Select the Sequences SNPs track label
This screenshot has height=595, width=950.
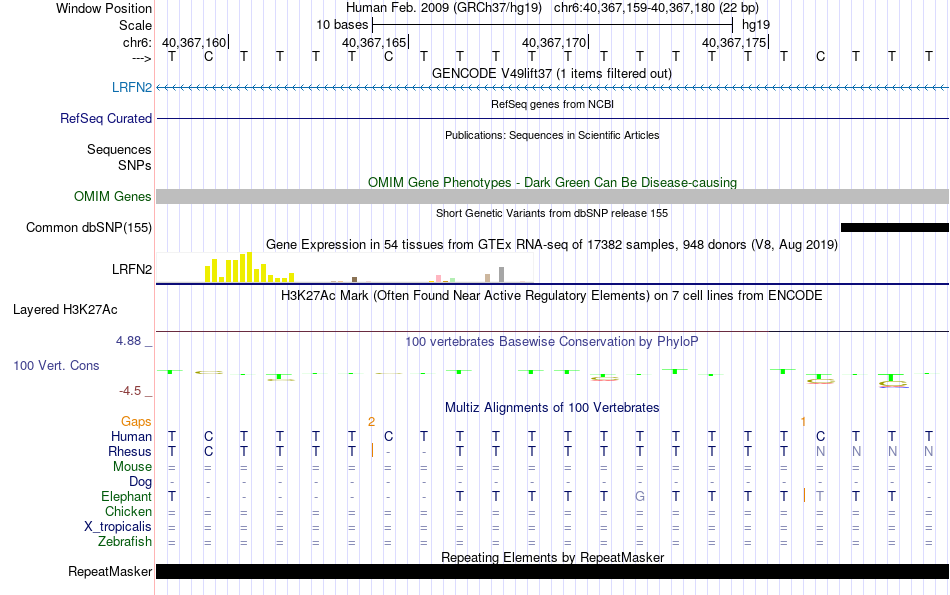click(x=119, y=157)
